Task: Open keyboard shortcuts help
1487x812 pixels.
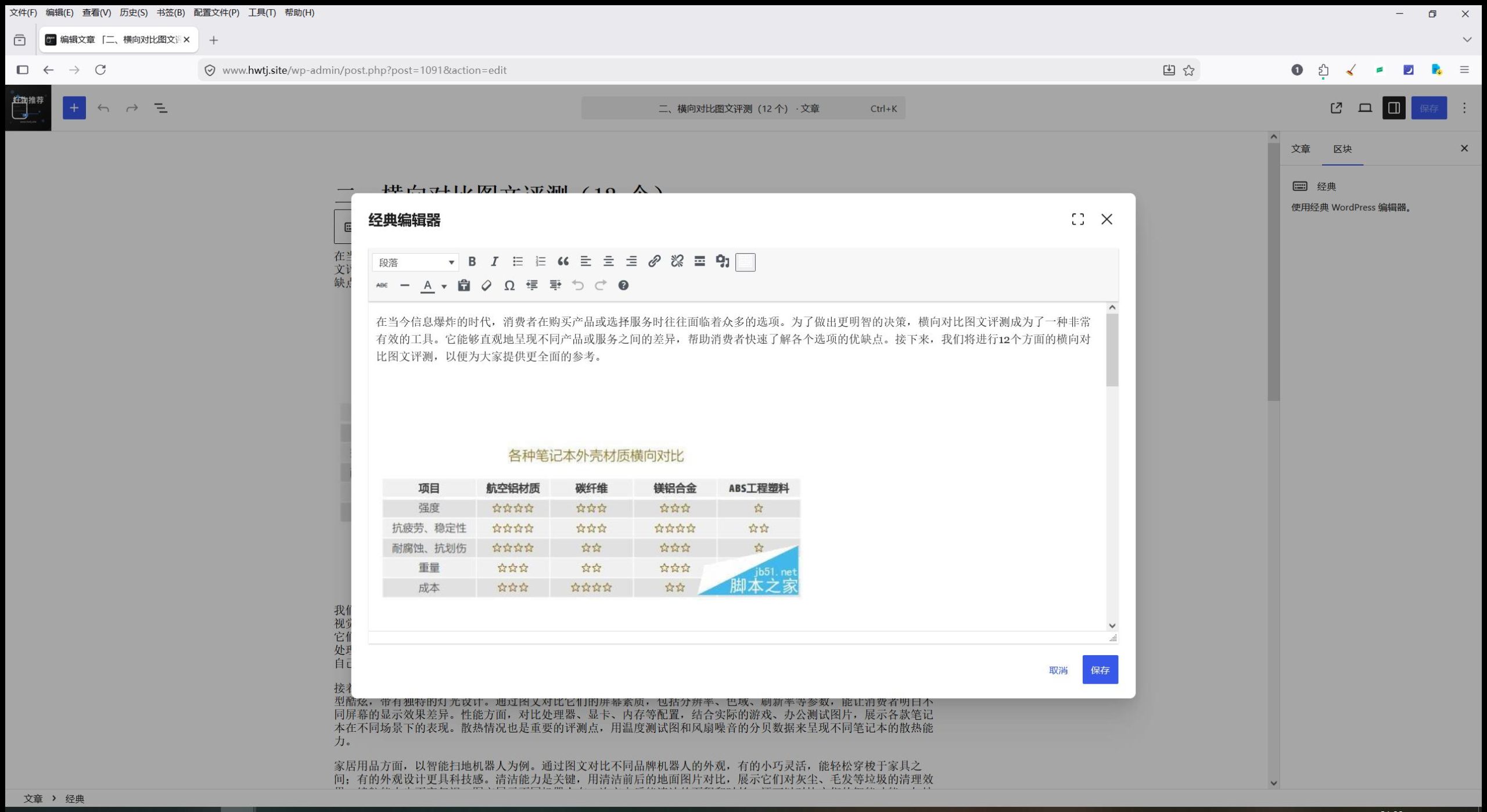Action: click(623, 285)
